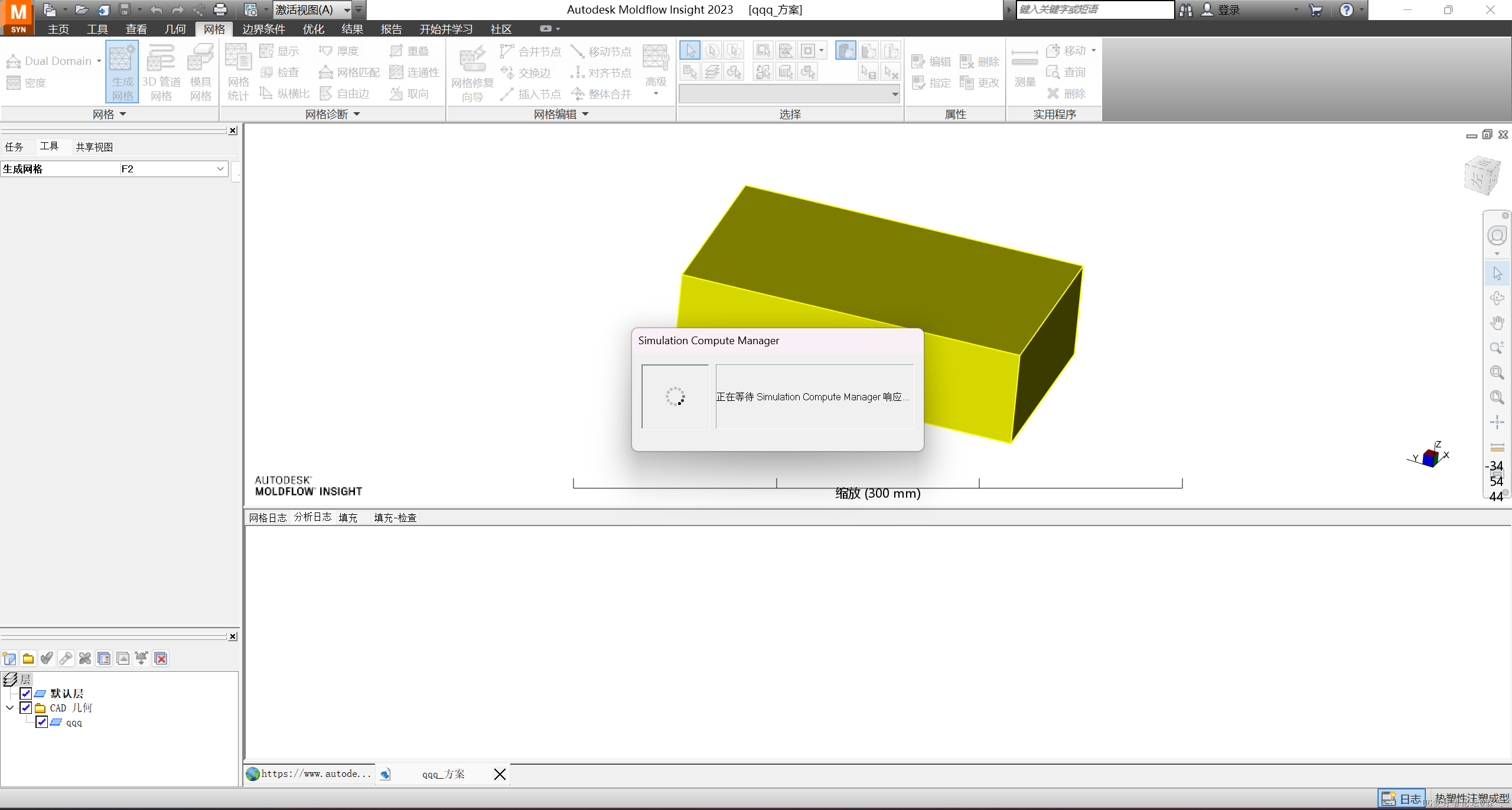Expand the 网格 panel dropdown arrow
Screen dimensions: 1512x810
[x=123, y=114]
